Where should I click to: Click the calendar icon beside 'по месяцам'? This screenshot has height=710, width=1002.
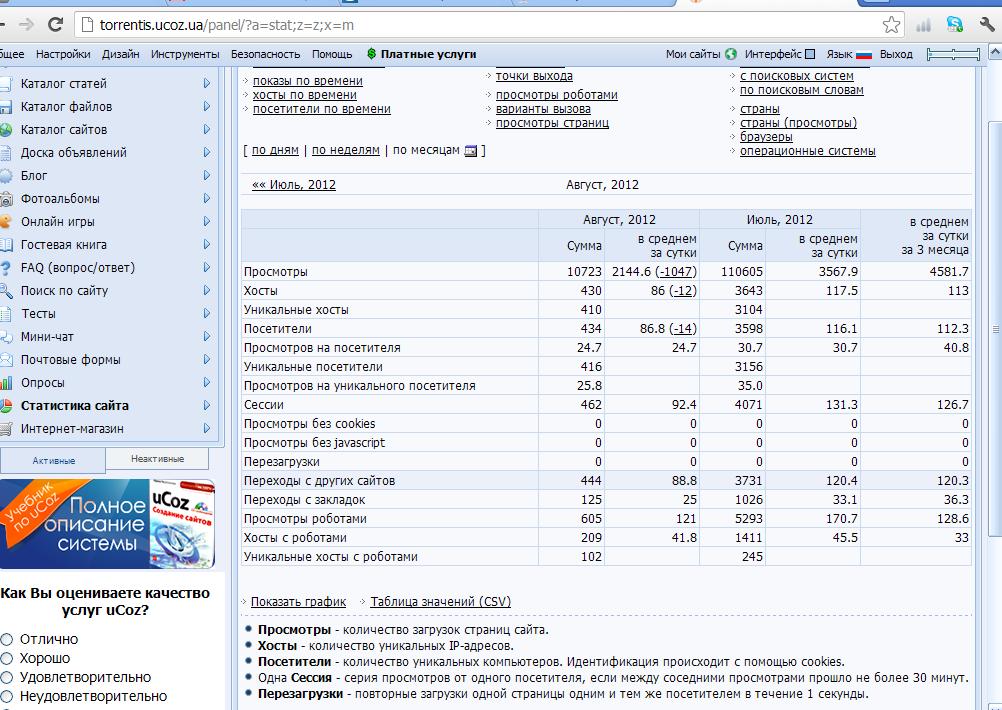[471, 151]
